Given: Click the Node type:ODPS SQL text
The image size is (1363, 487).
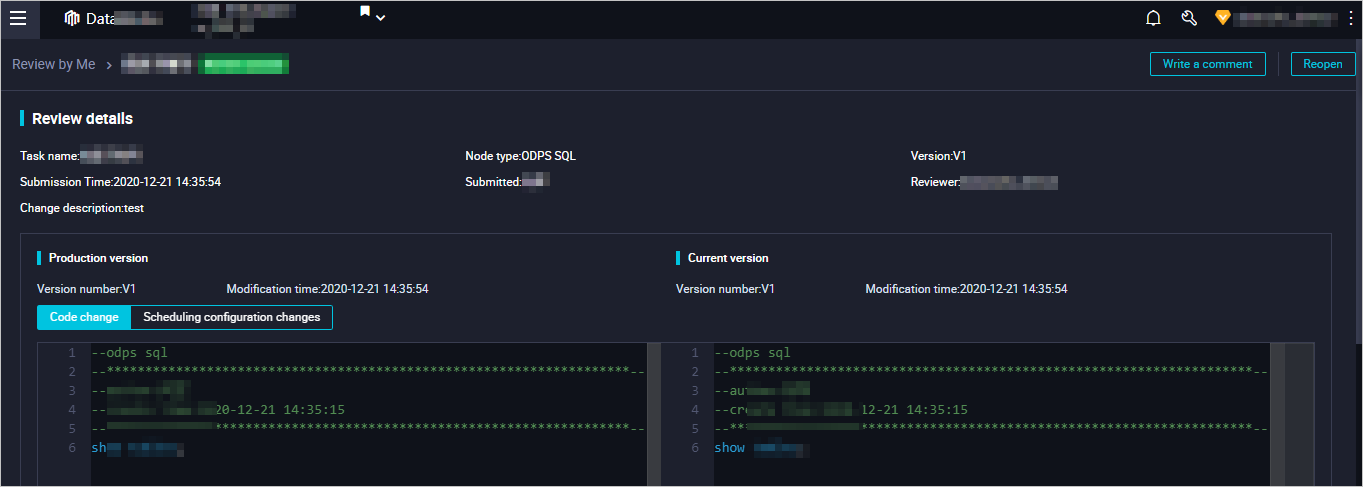Looking at the screenshot, I should (x=520, y=156).
